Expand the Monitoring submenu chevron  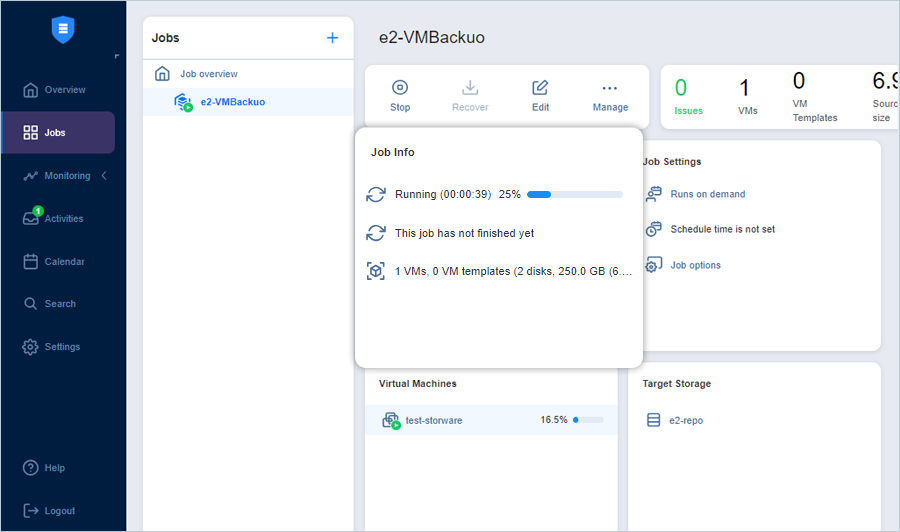click(104, 176)
